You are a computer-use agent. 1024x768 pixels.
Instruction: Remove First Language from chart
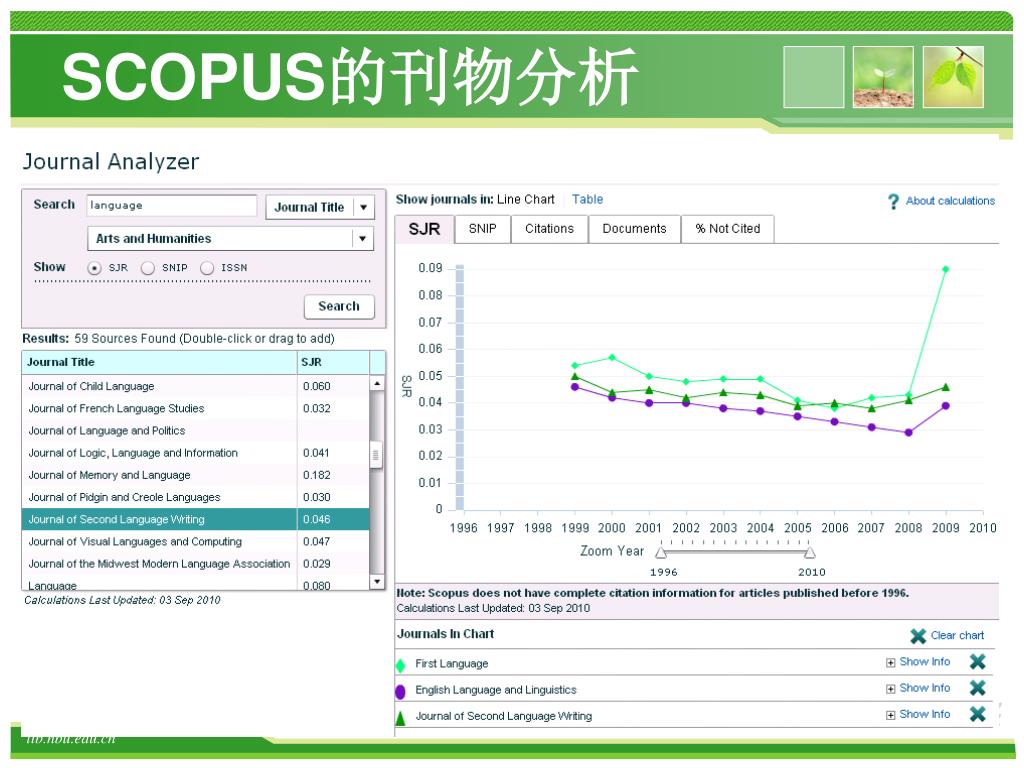(978, 662)
